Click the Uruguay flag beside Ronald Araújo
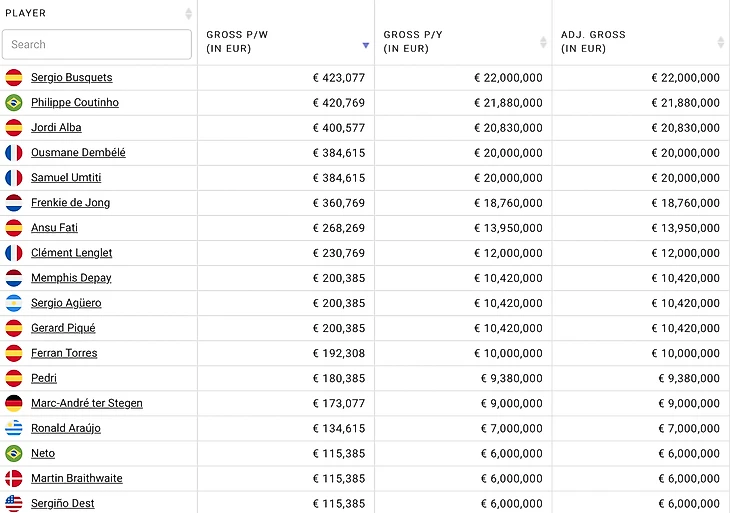The width and height of the screenshot is (730, 513). pyautogui.click(x=14, y=428)
